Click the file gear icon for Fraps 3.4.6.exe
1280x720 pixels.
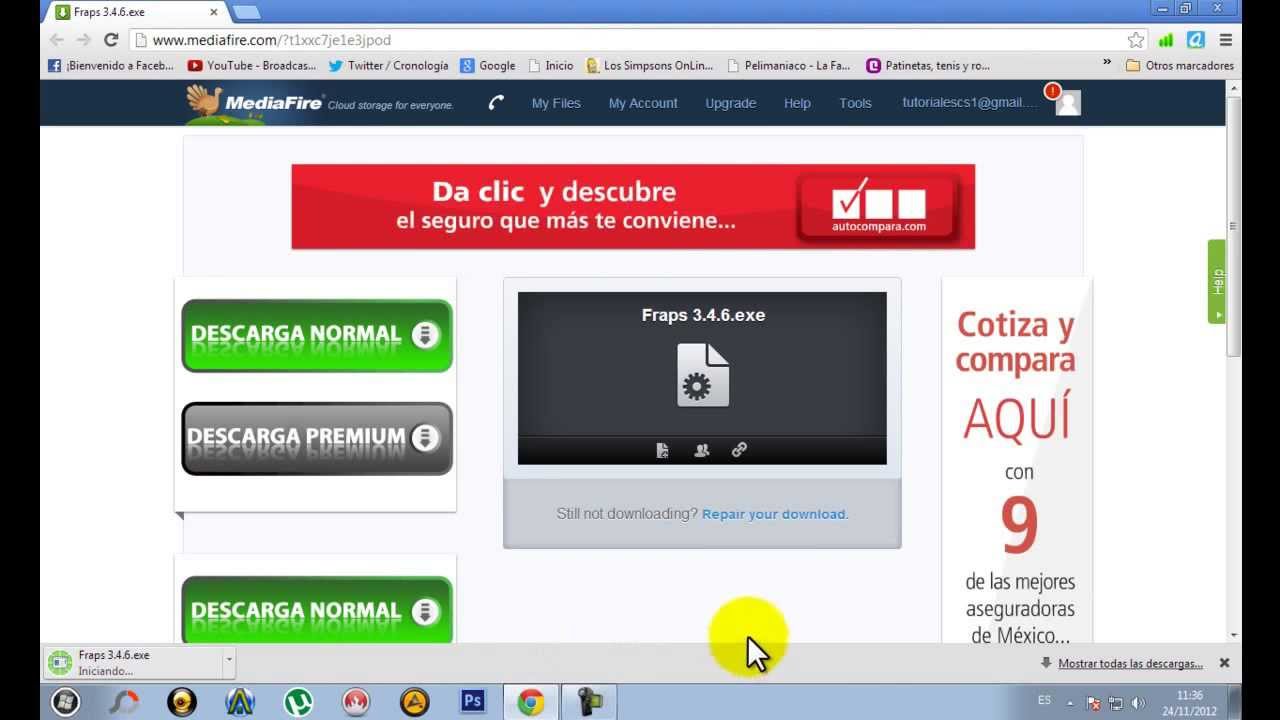[x=702, y=375]
